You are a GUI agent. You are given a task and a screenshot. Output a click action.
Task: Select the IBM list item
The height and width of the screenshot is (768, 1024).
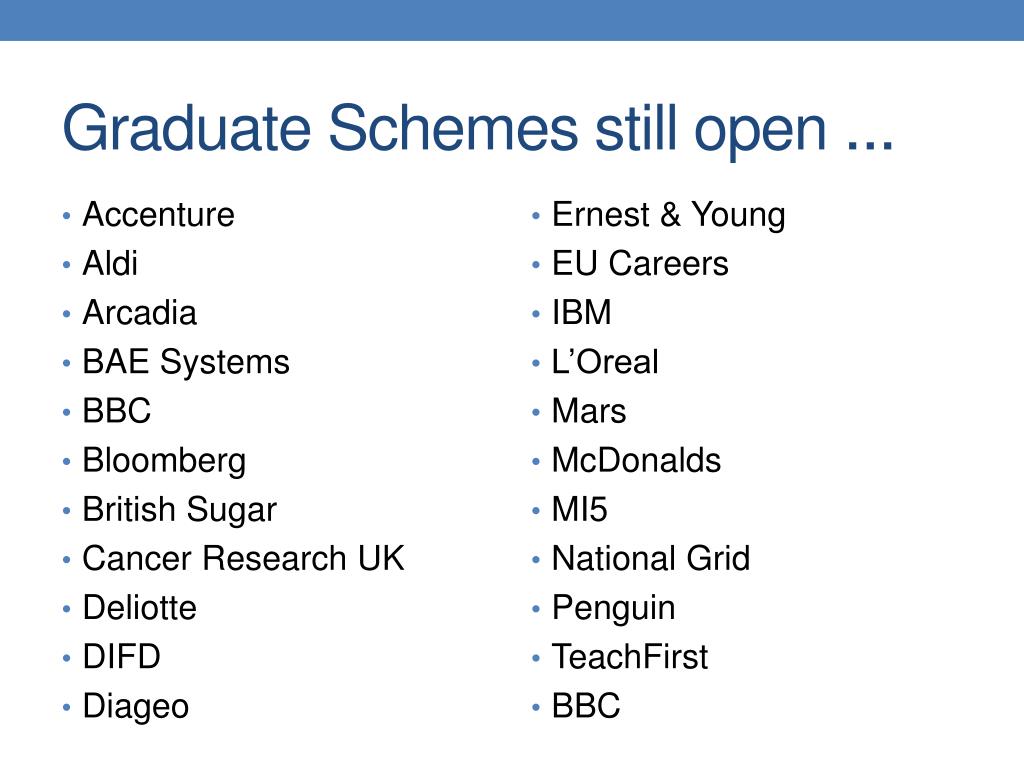[582, 312]
